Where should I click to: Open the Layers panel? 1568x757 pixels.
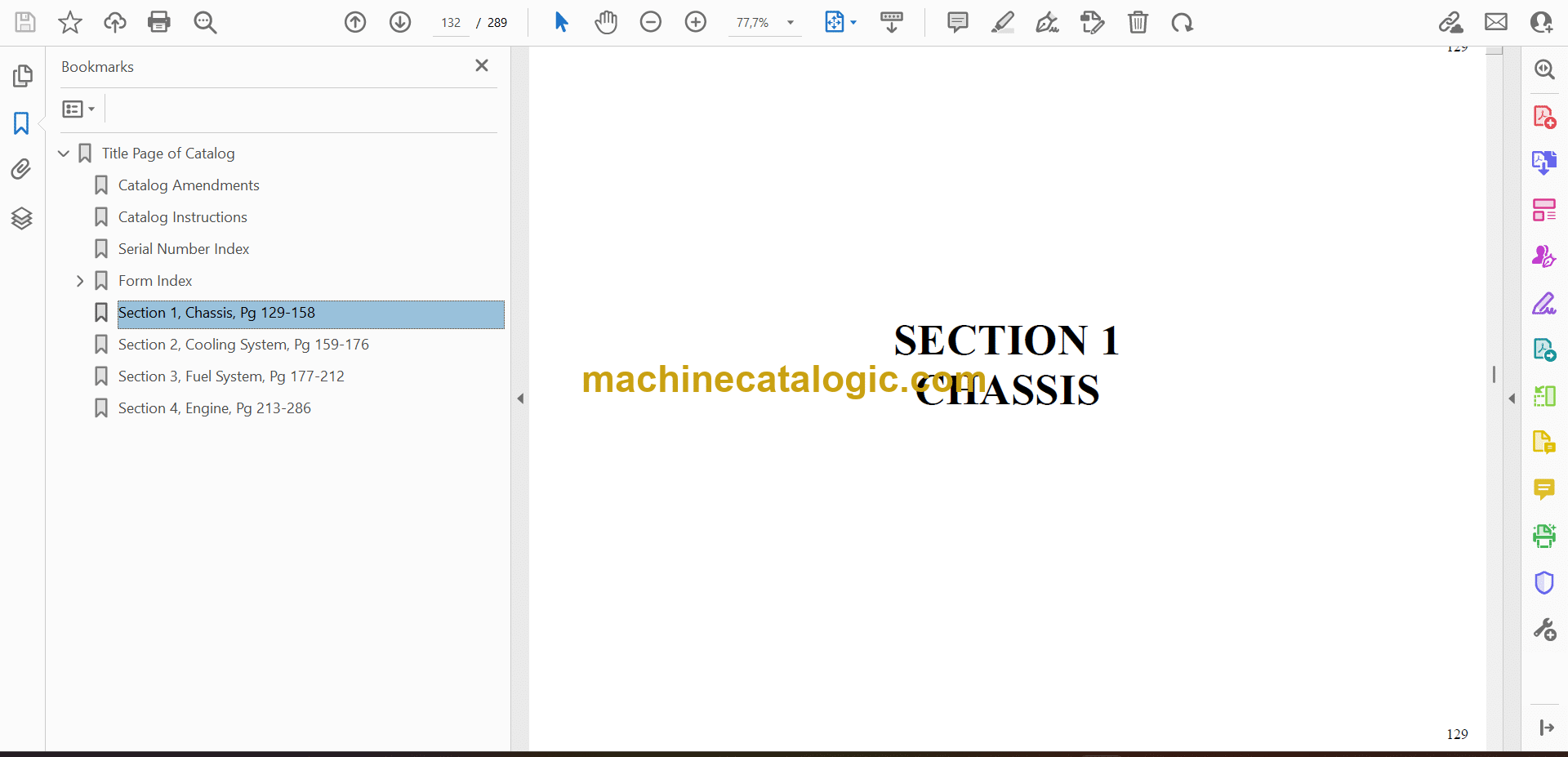[22, 218]
